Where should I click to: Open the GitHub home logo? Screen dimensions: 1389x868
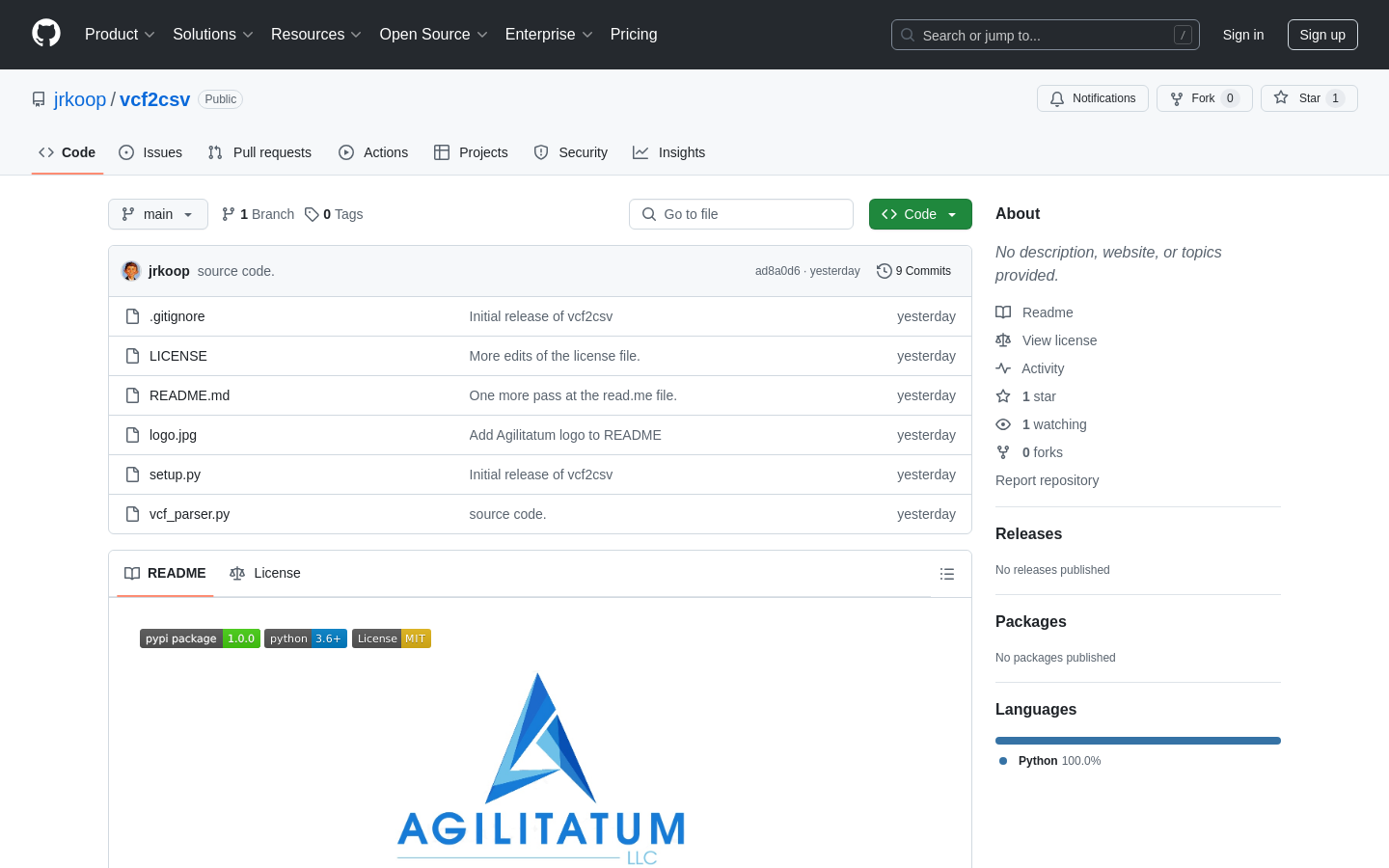pos(46,34)
